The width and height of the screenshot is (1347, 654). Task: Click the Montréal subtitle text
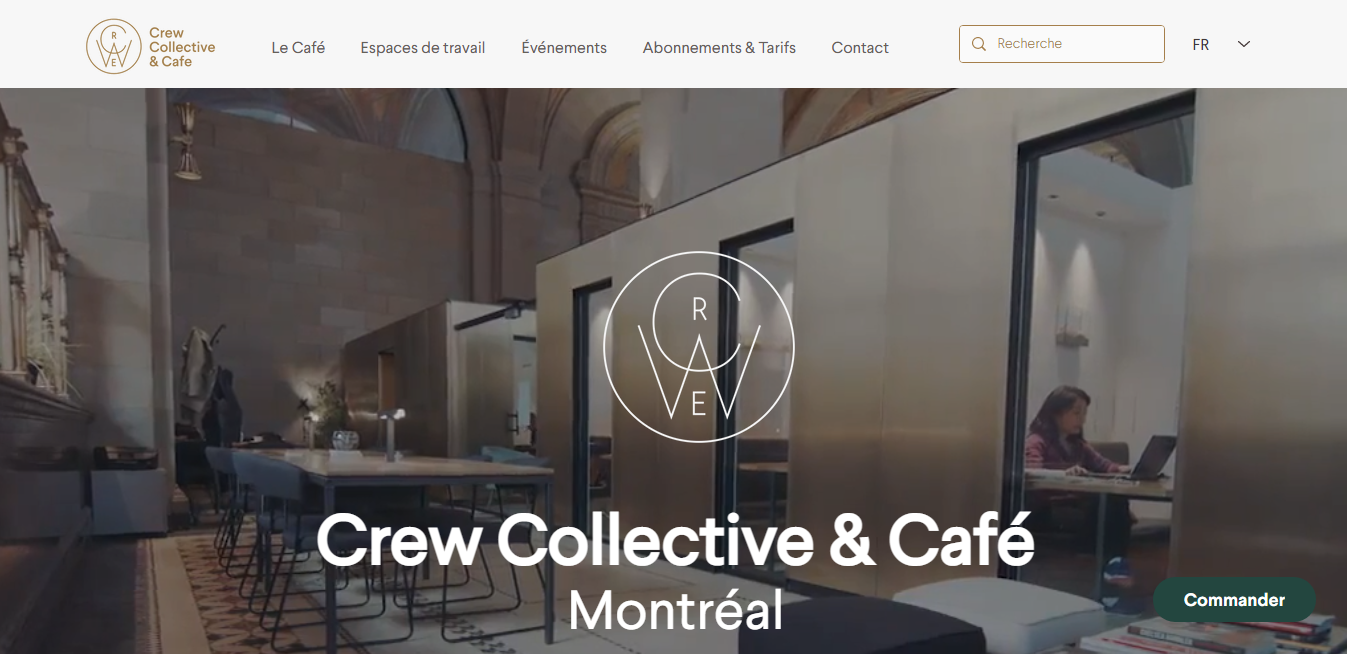point(675,609)
